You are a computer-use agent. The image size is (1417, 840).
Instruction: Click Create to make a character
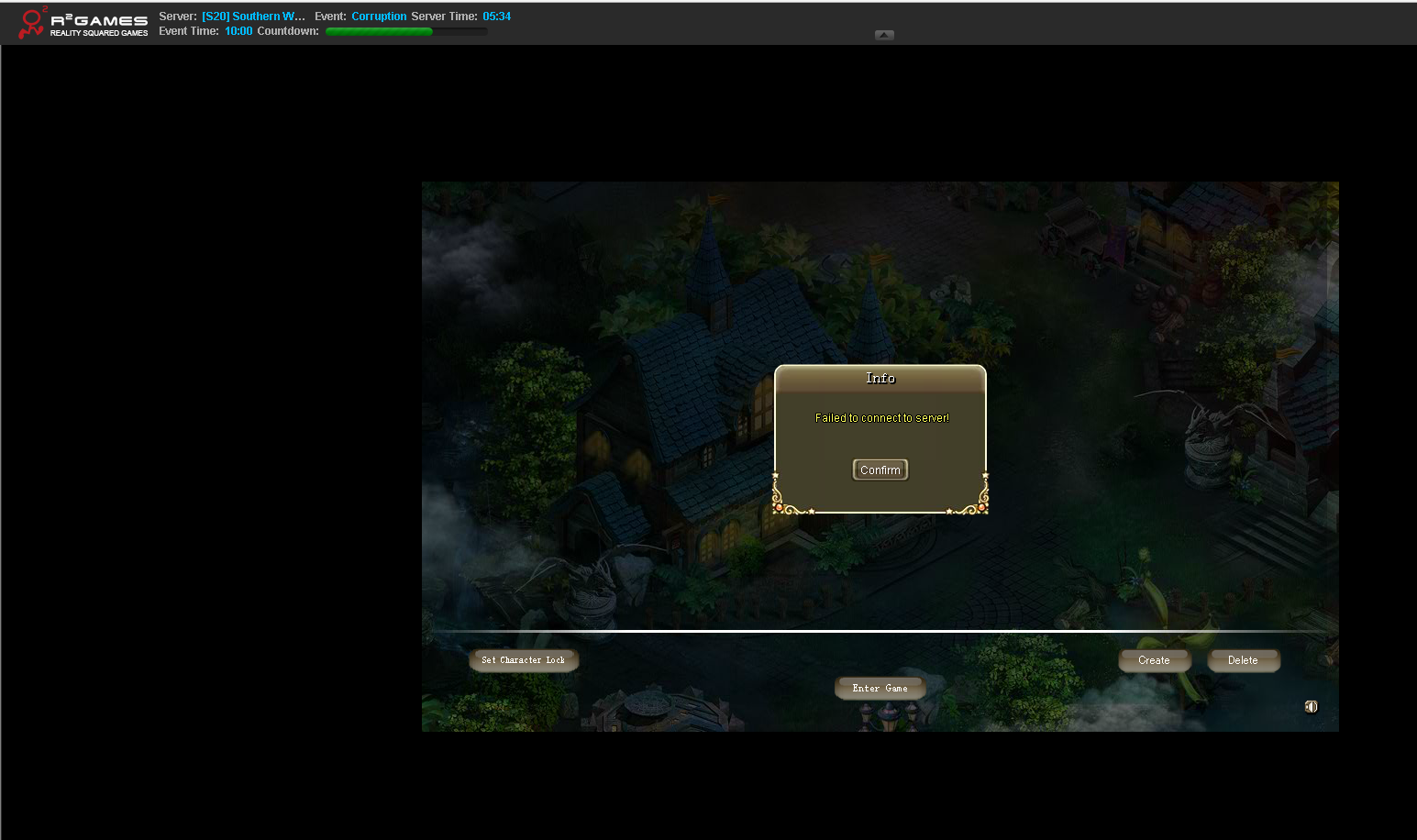click(1154, 660)
